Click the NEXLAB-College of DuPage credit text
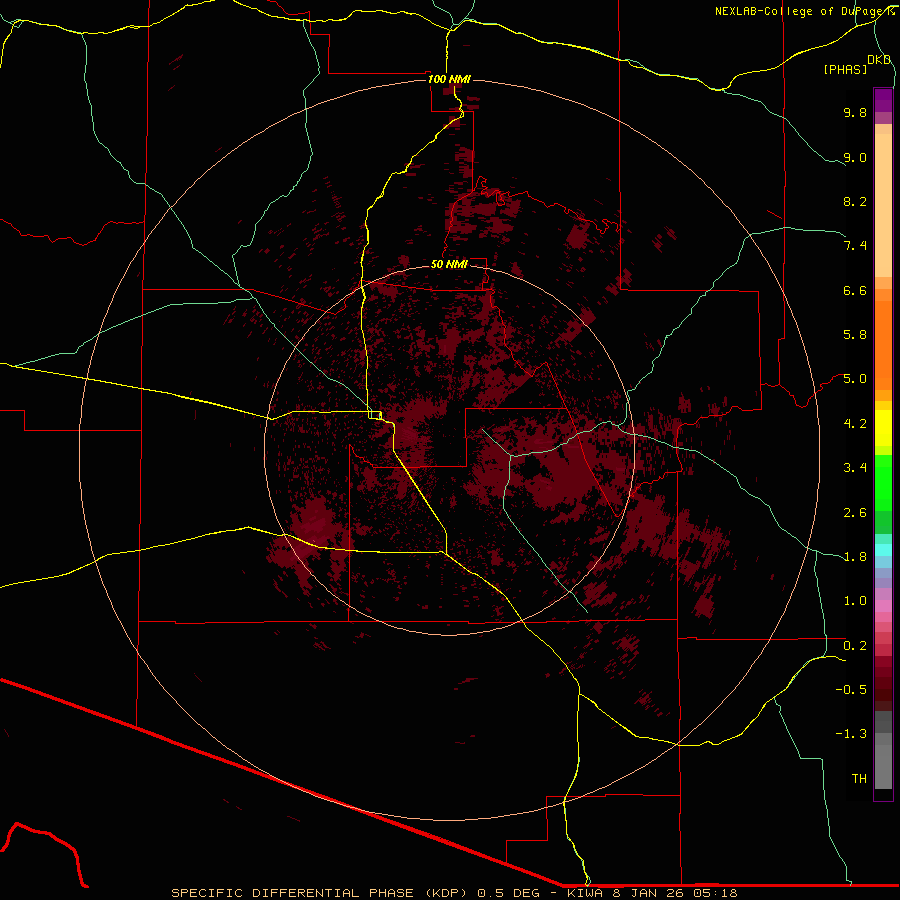Screen dimensions: 900x900 (x=804, y=11)
